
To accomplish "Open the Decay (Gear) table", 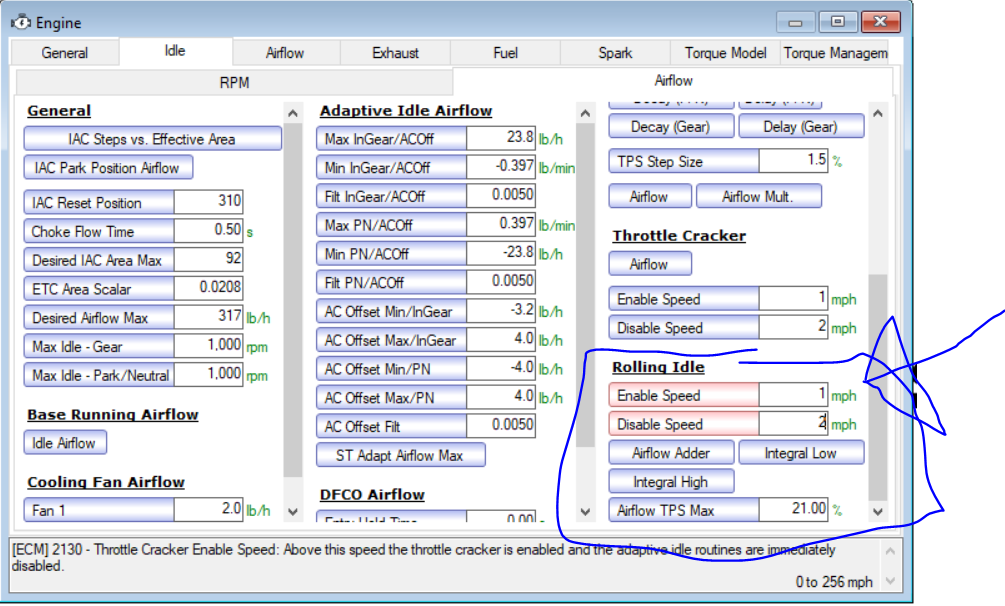I will [x=671, y=126].
